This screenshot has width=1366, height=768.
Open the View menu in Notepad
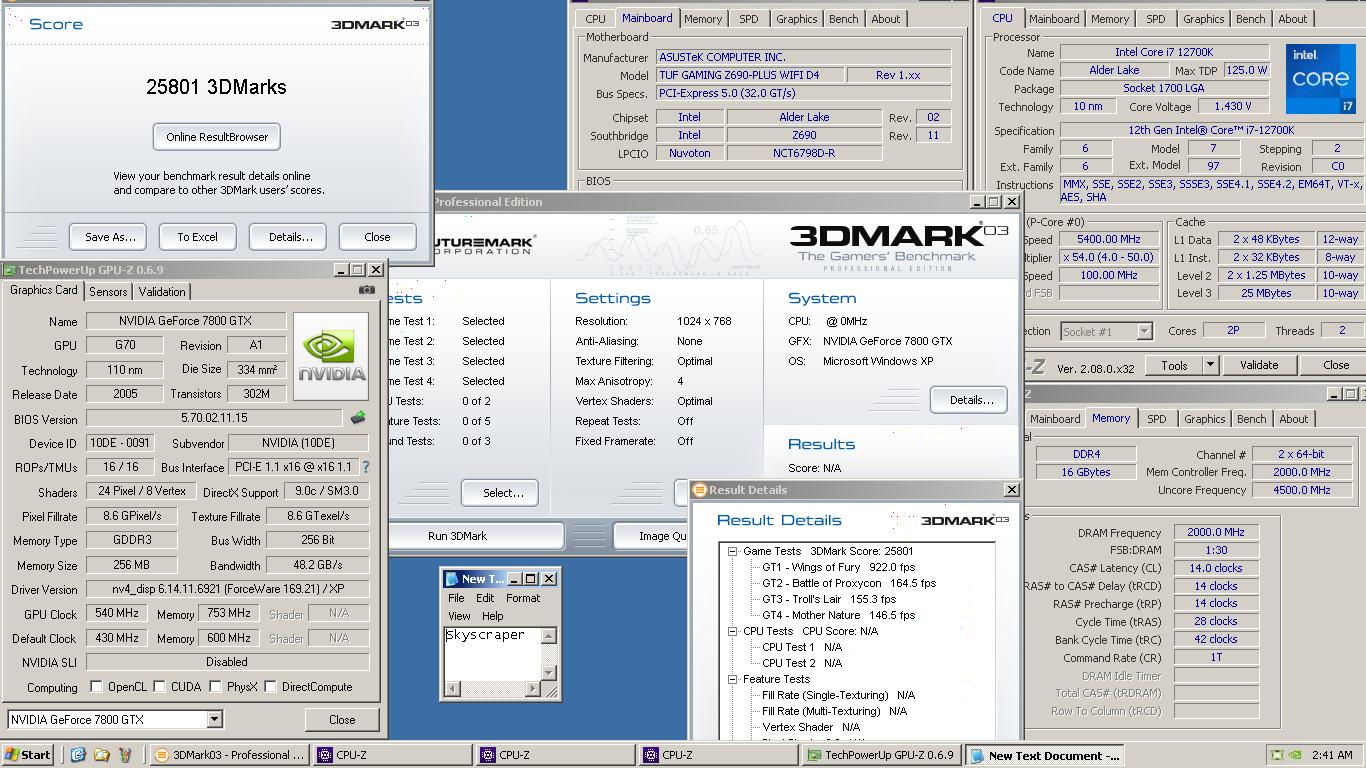459,616
